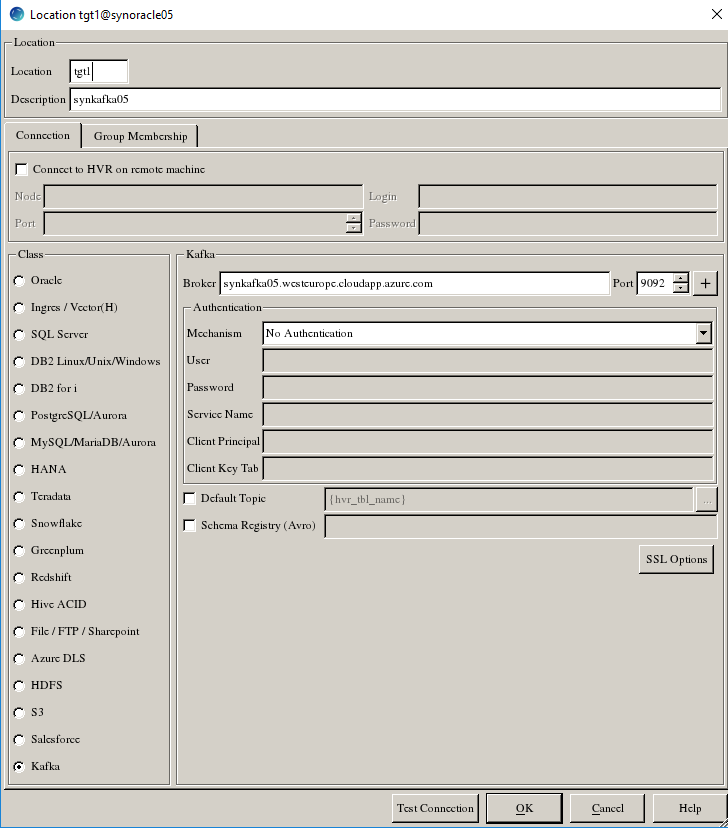The image size is (728, 828).
Task: Tick the Default Topic checkbox
Action: pyautogui.click(x=189, y=498)
